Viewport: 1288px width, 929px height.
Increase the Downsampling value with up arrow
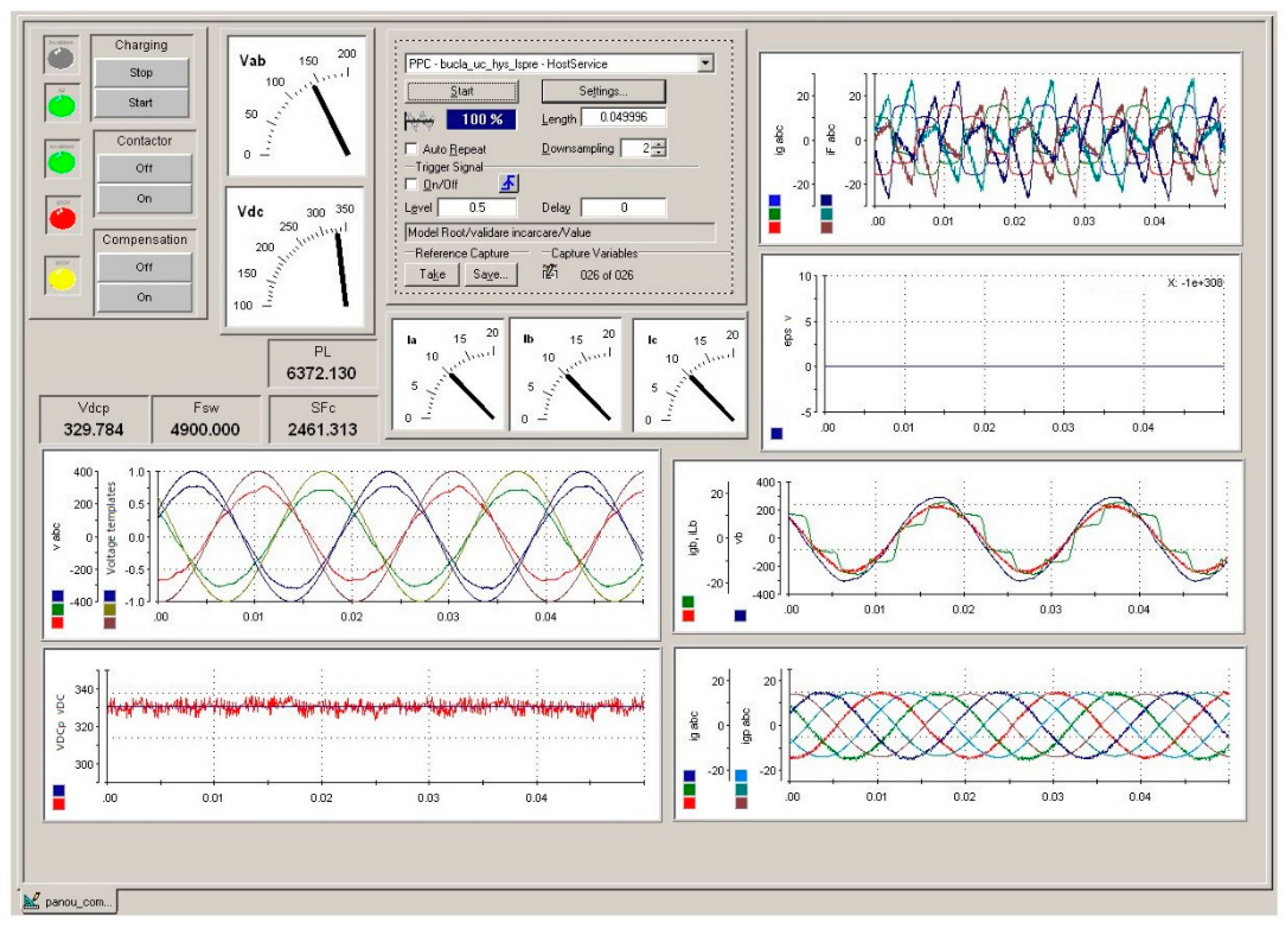(659, 144)
